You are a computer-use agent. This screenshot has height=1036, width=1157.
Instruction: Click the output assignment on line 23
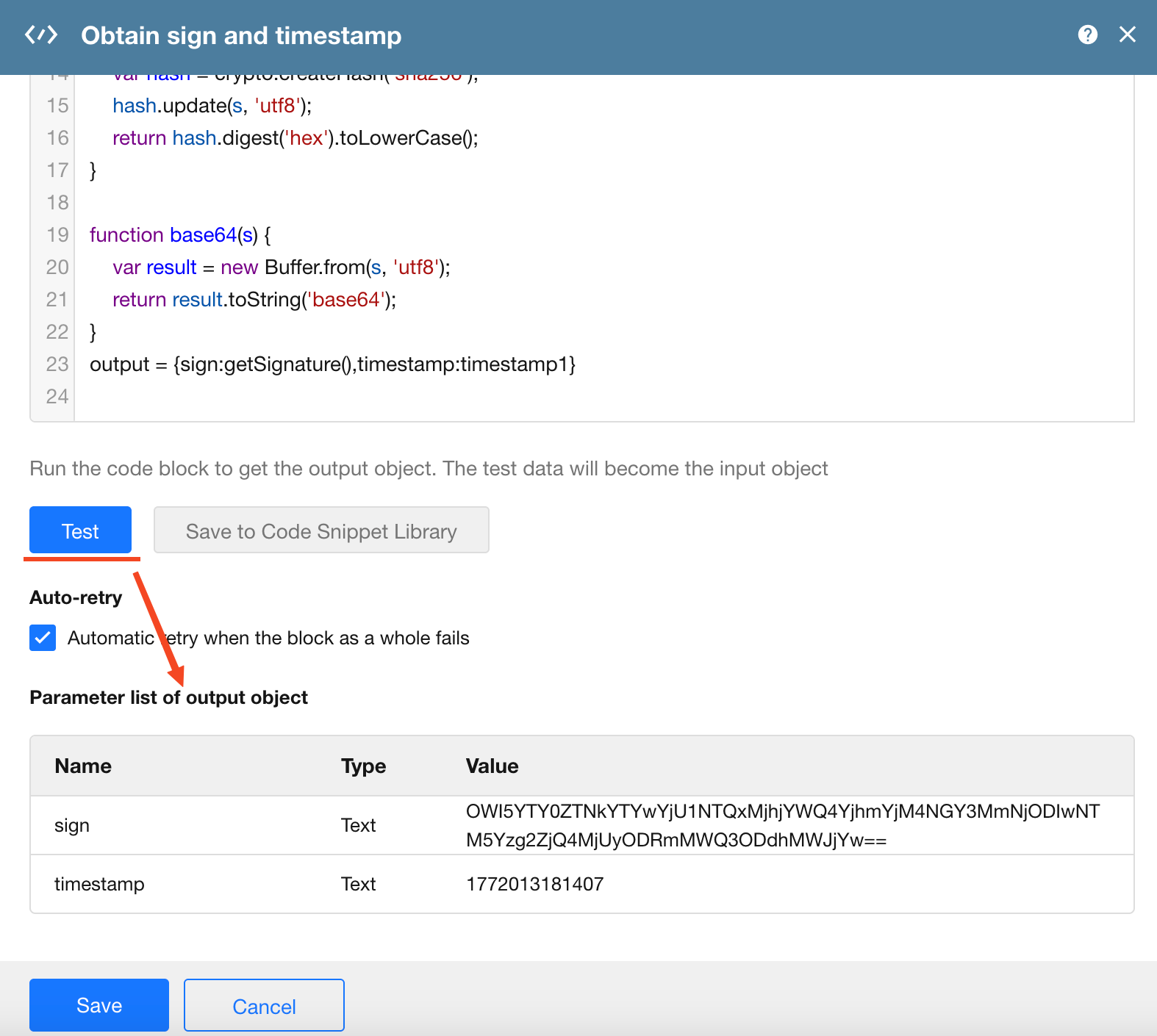pos(332,364)
